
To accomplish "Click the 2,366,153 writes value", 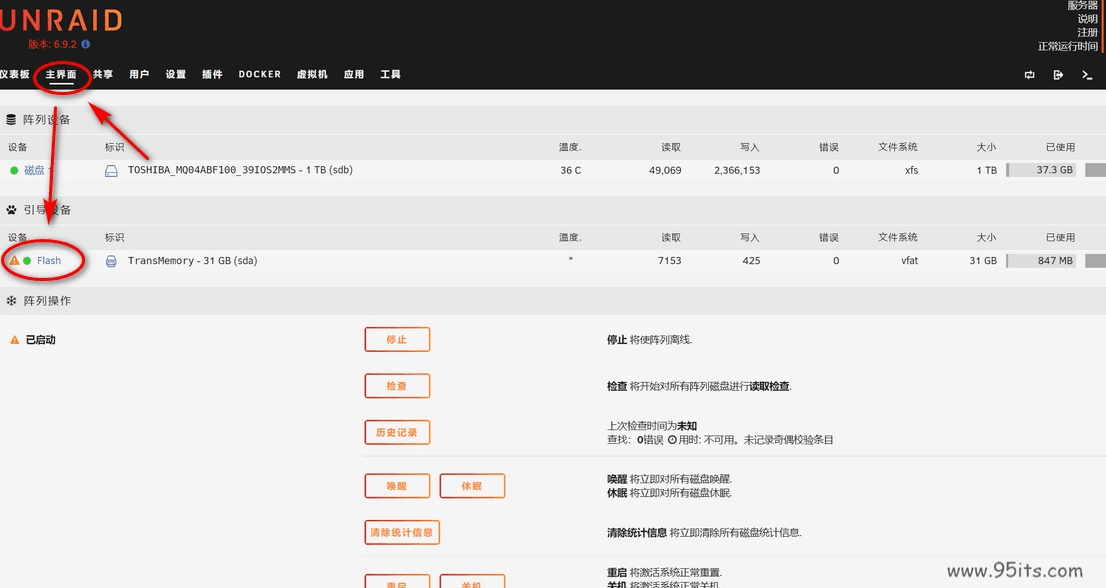I will tap(737, 171).
